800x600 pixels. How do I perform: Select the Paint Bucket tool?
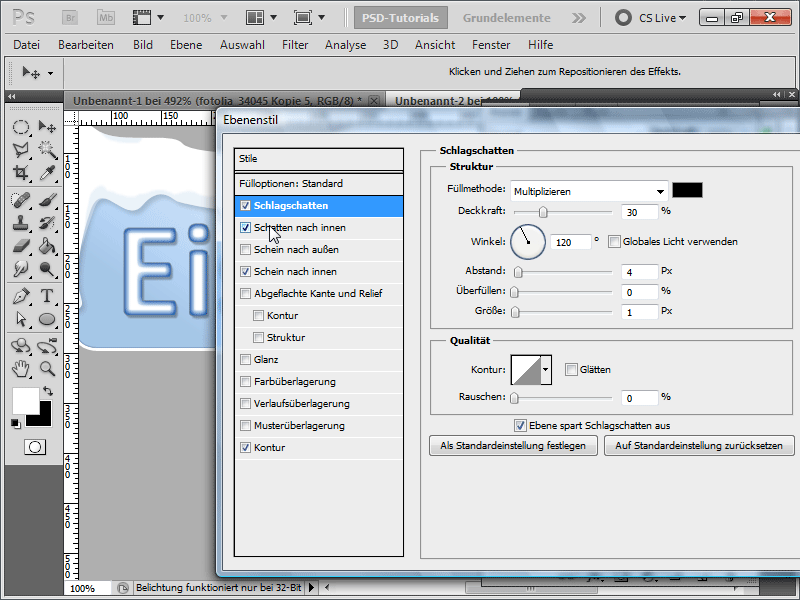click(x=47, y=246)
